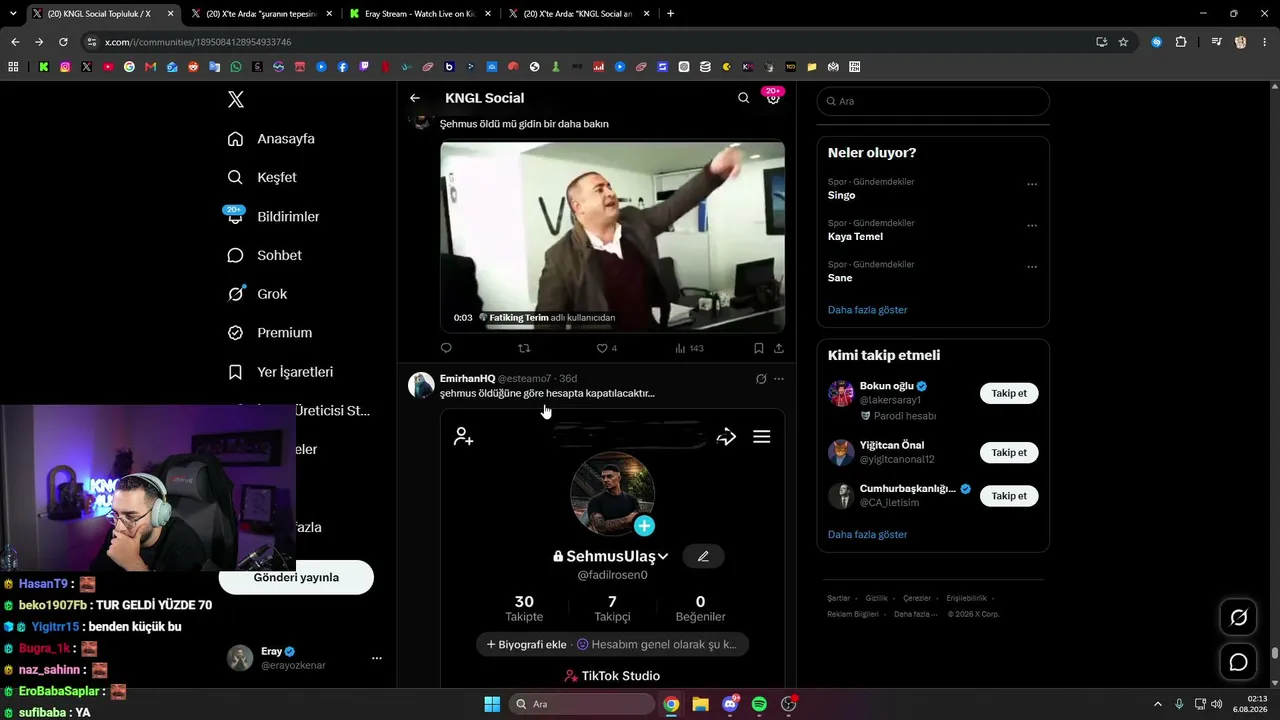This screenshot has height=720, width=1280.
Task: Open Bokun oğlu's profile name
Action: (x=886, y=386)
